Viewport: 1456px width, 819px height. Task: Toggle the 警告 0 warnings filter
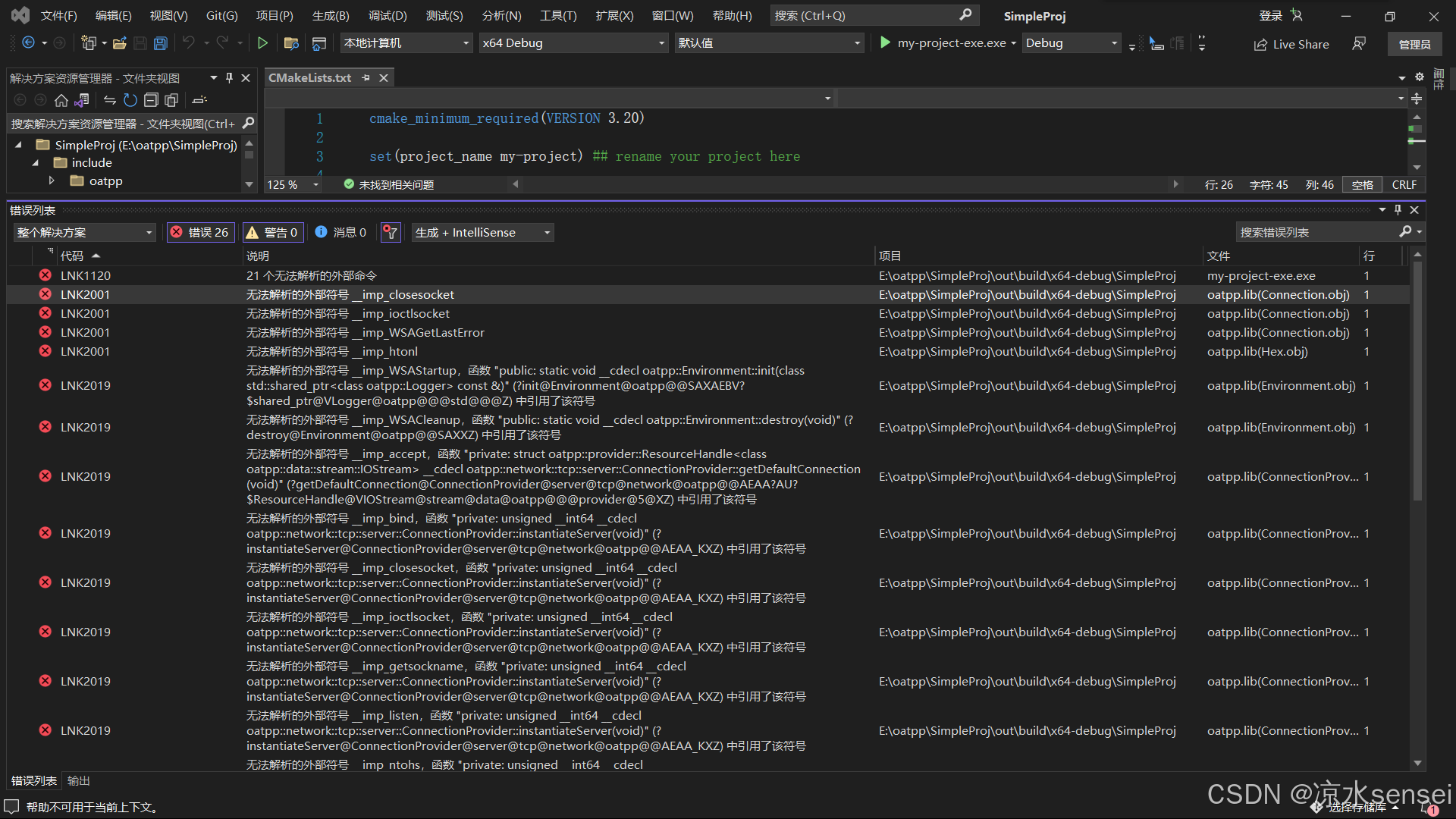pos(273,233)
